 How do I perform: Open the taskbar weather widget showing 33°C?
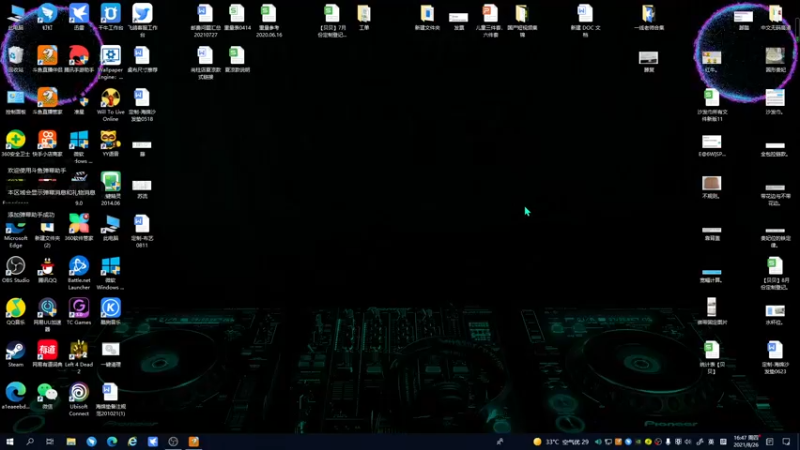[561, 442]
